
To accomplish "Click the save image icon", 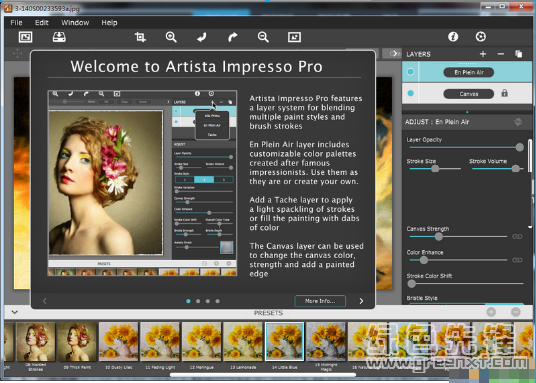I will (x=59, y=37).
